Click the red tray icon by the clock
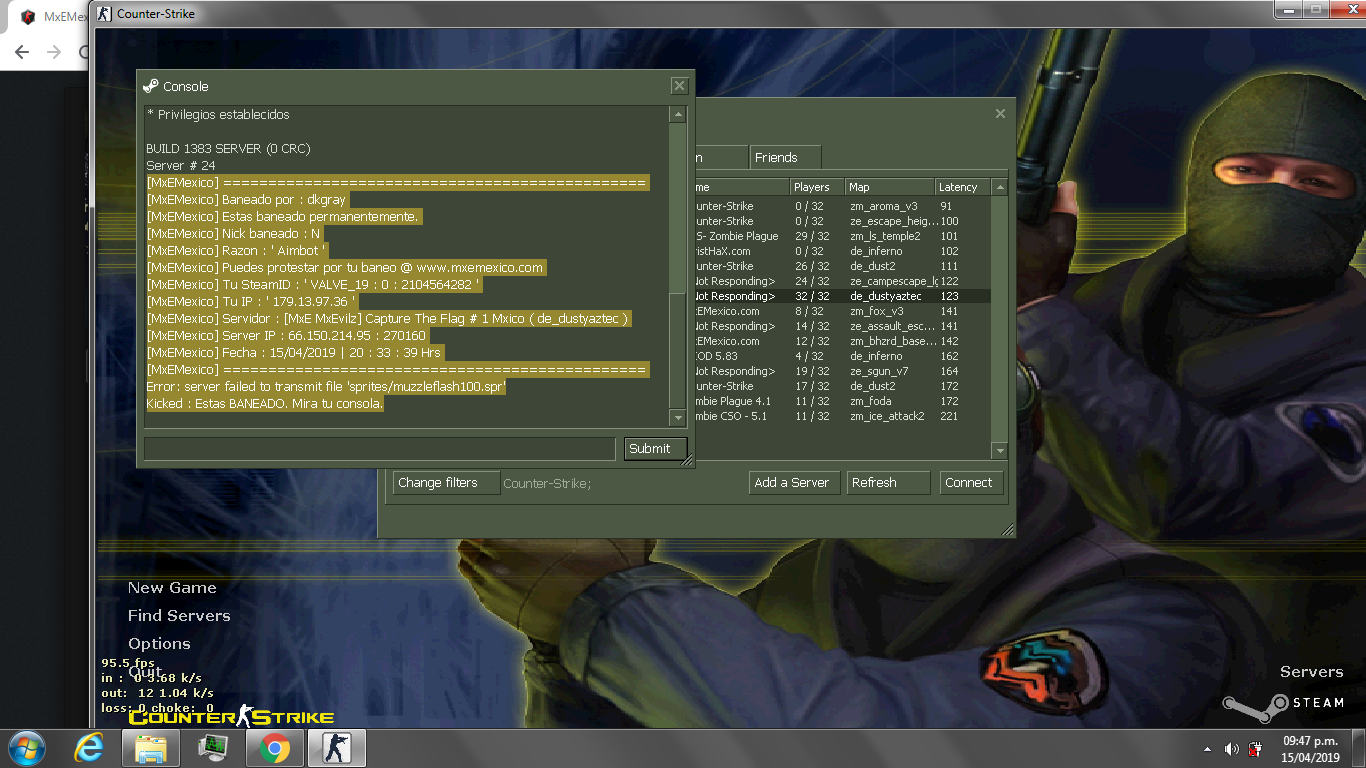The width and height of the screenshot is (1366, 768). click(x=1257, y=749)
